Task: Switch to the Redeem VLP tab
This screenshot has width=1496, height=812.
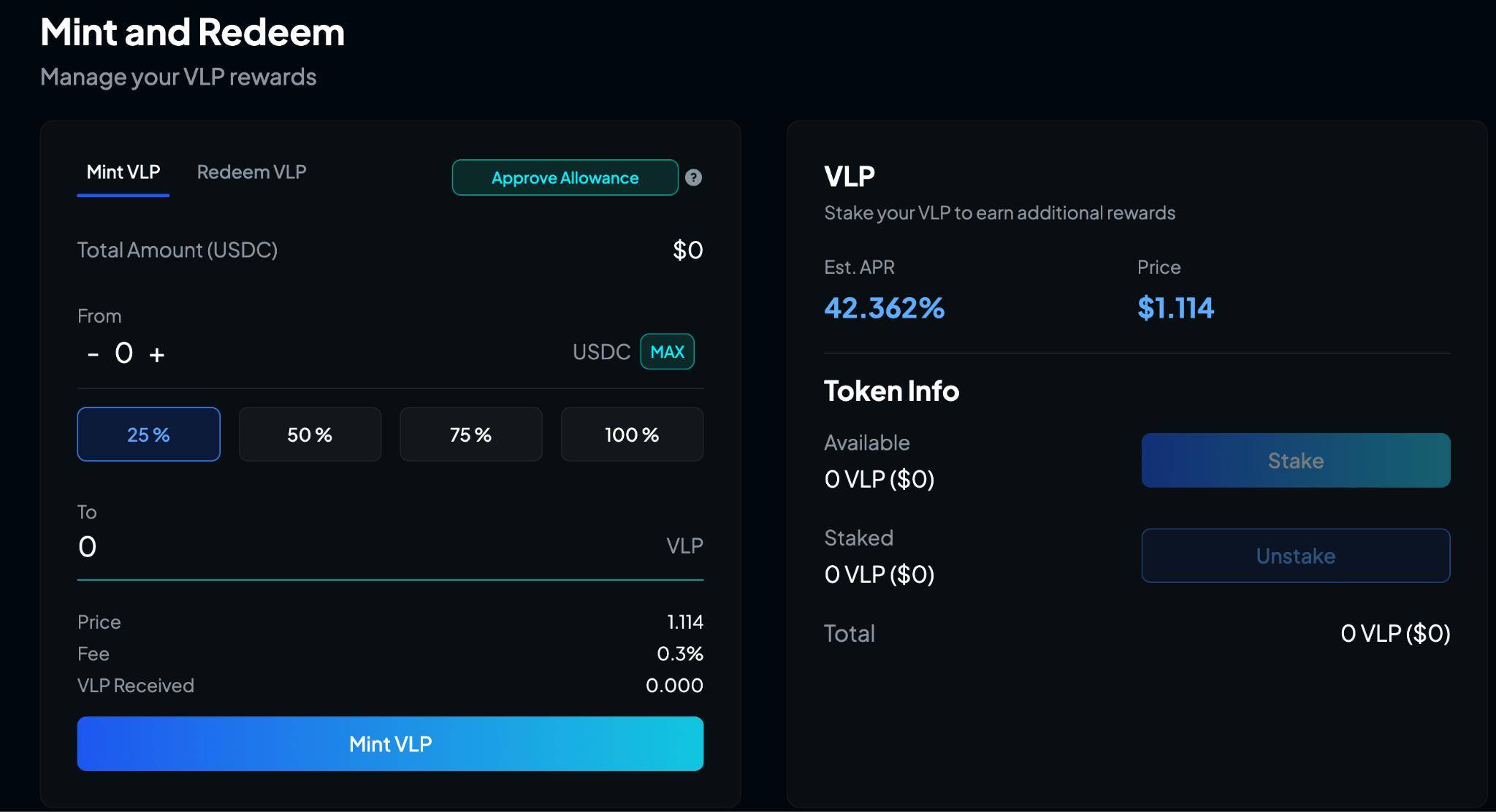Action: point(251,172)
